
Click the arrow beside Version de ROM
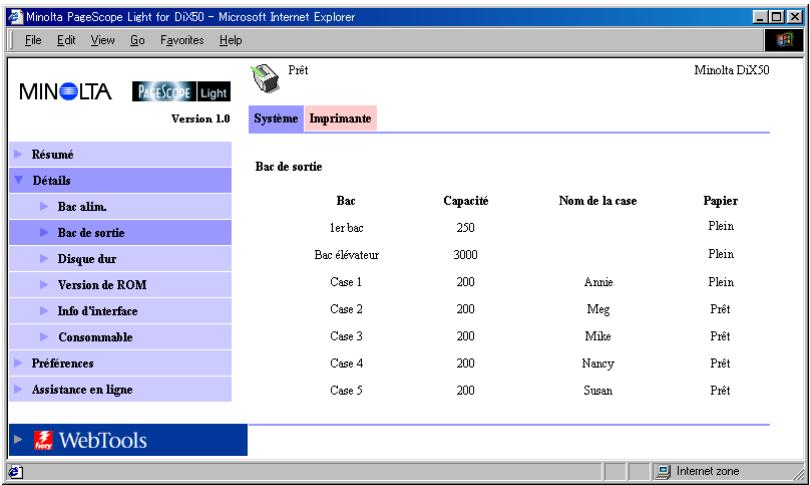[x=44, y=284]
